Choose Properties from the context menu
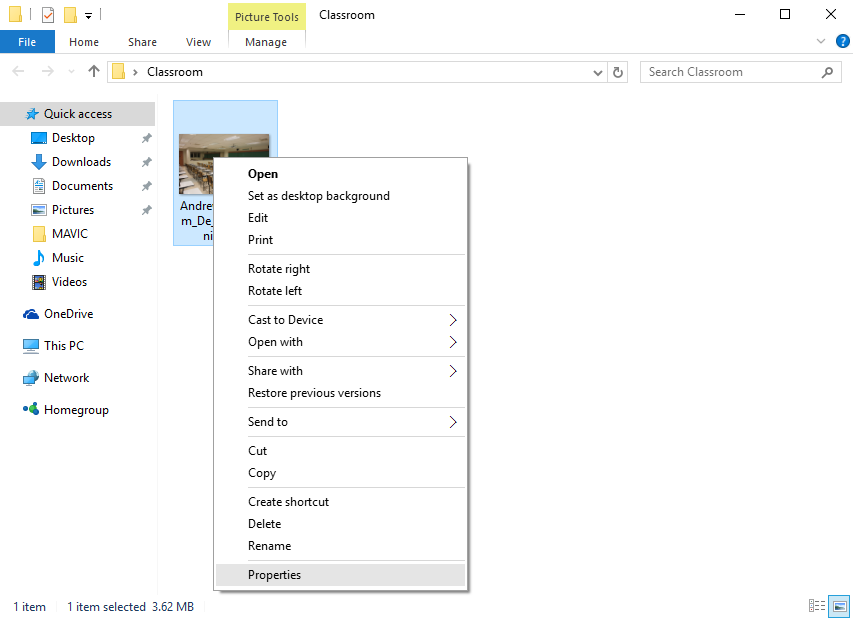 [x=274, y=575]
